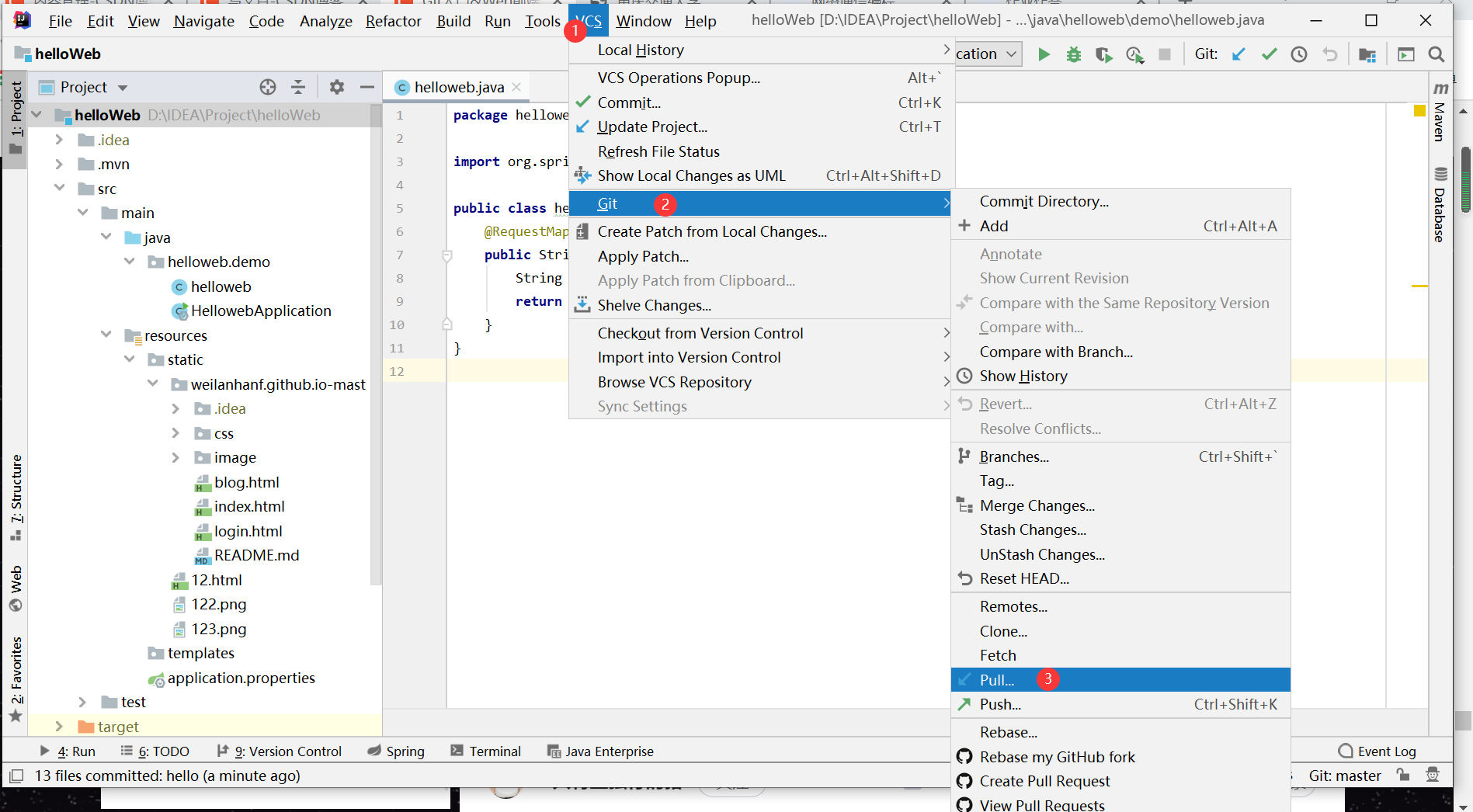Viewport: 1473px width, 812px height.
Task: Click the Project panel vertical scrollbar
Action: point(376,345)
